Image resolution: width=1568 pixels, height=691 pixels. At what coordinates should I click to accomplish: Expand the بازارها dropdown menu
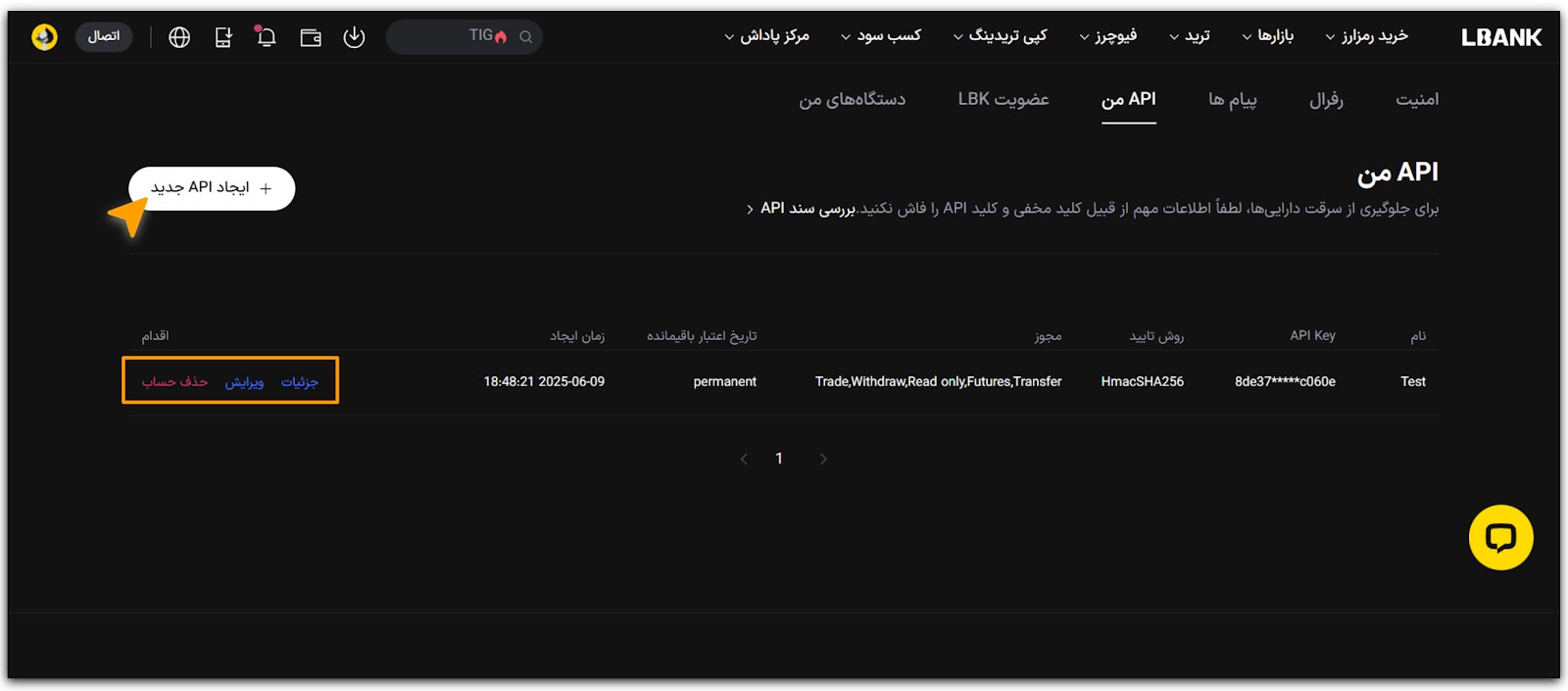[x=1267, y=36]
